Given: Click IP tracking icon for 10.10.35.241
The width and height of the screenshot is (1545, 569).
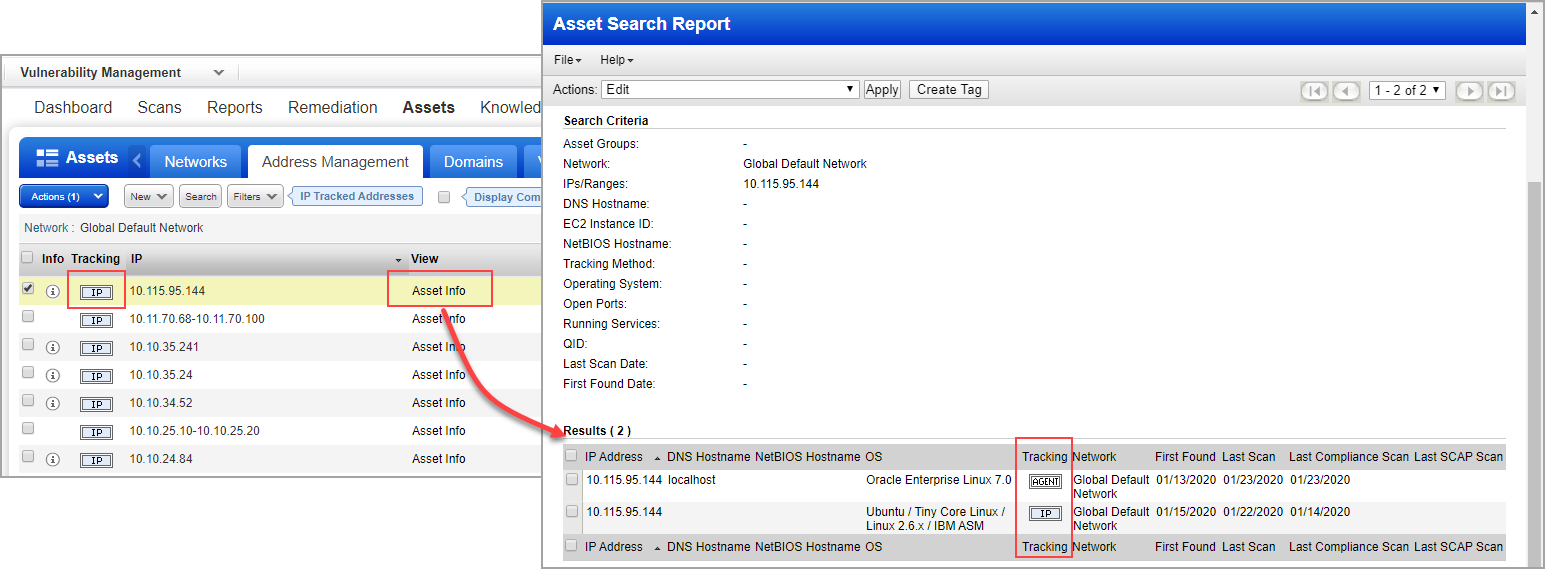Looking at the screenshot, I should pos(96,348).
